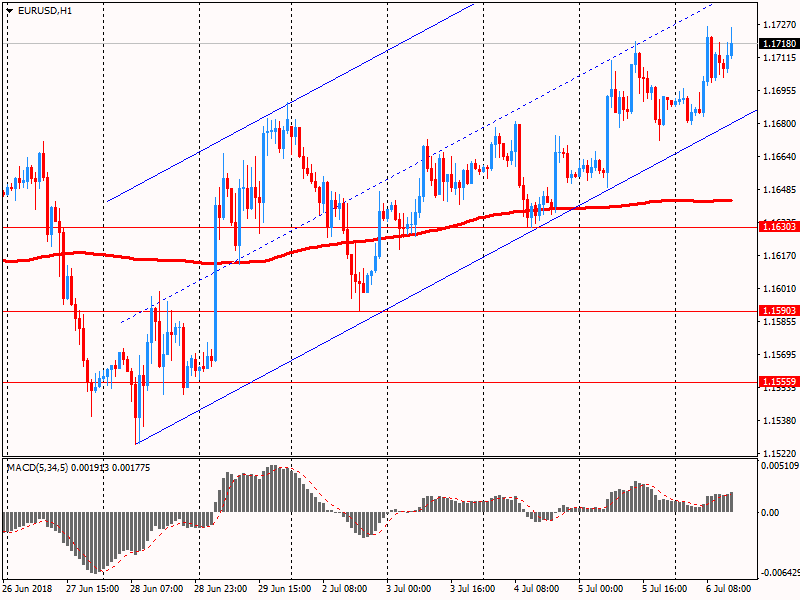Screen dimensions: 800x600
Task: Click the time axis label 29 Jun 15:00
Action: tap(285, 589)
